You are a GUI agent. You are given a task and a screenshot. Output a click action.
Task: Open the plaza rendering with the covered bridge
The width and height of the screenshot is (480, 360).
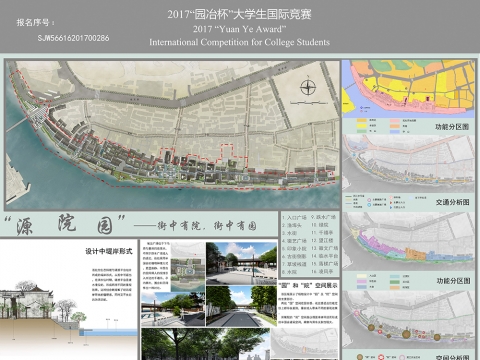pyautogui.click(x=241, y=263)
